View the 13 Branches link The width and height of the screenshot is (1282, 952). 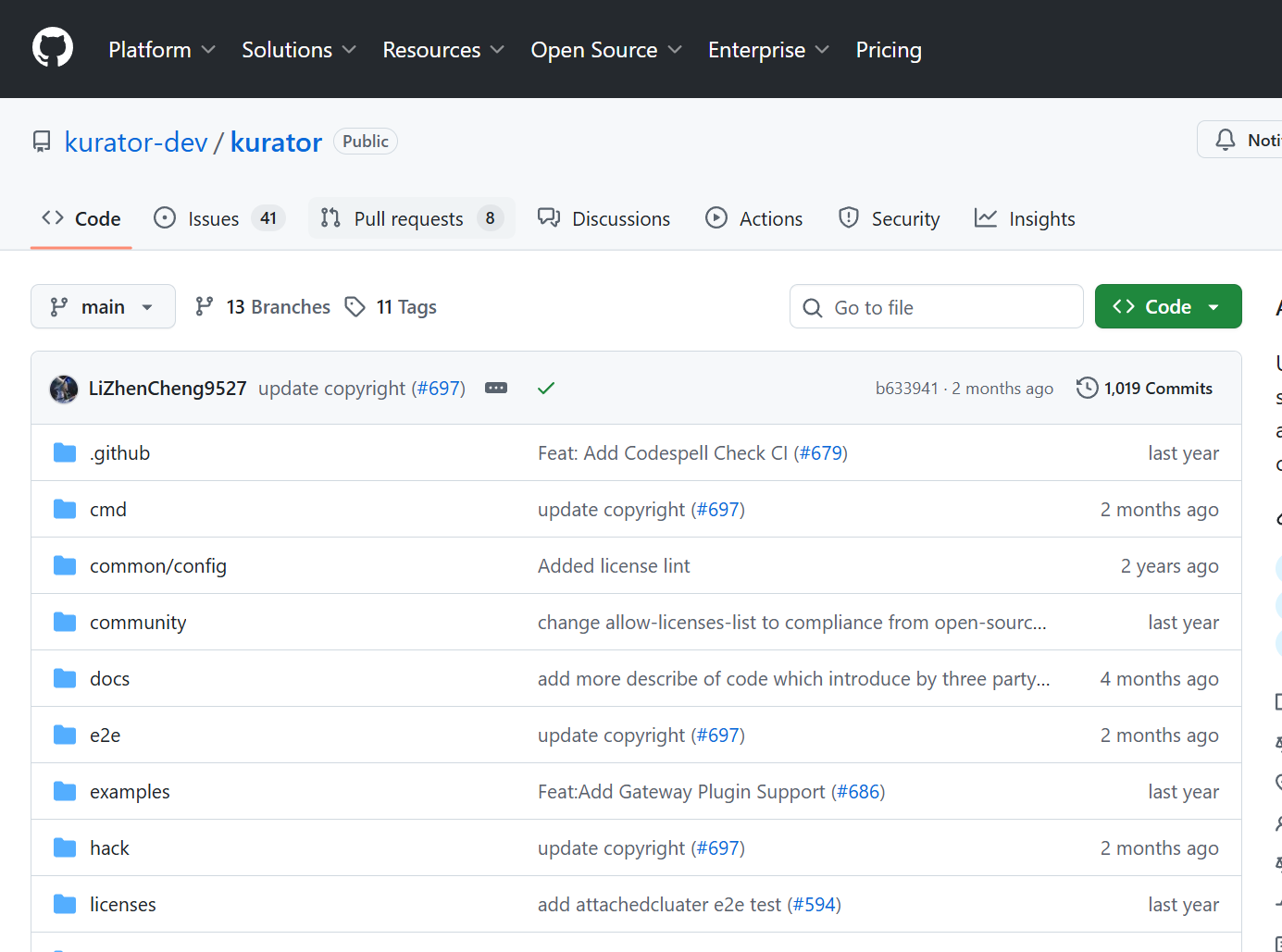pos(263,306)
